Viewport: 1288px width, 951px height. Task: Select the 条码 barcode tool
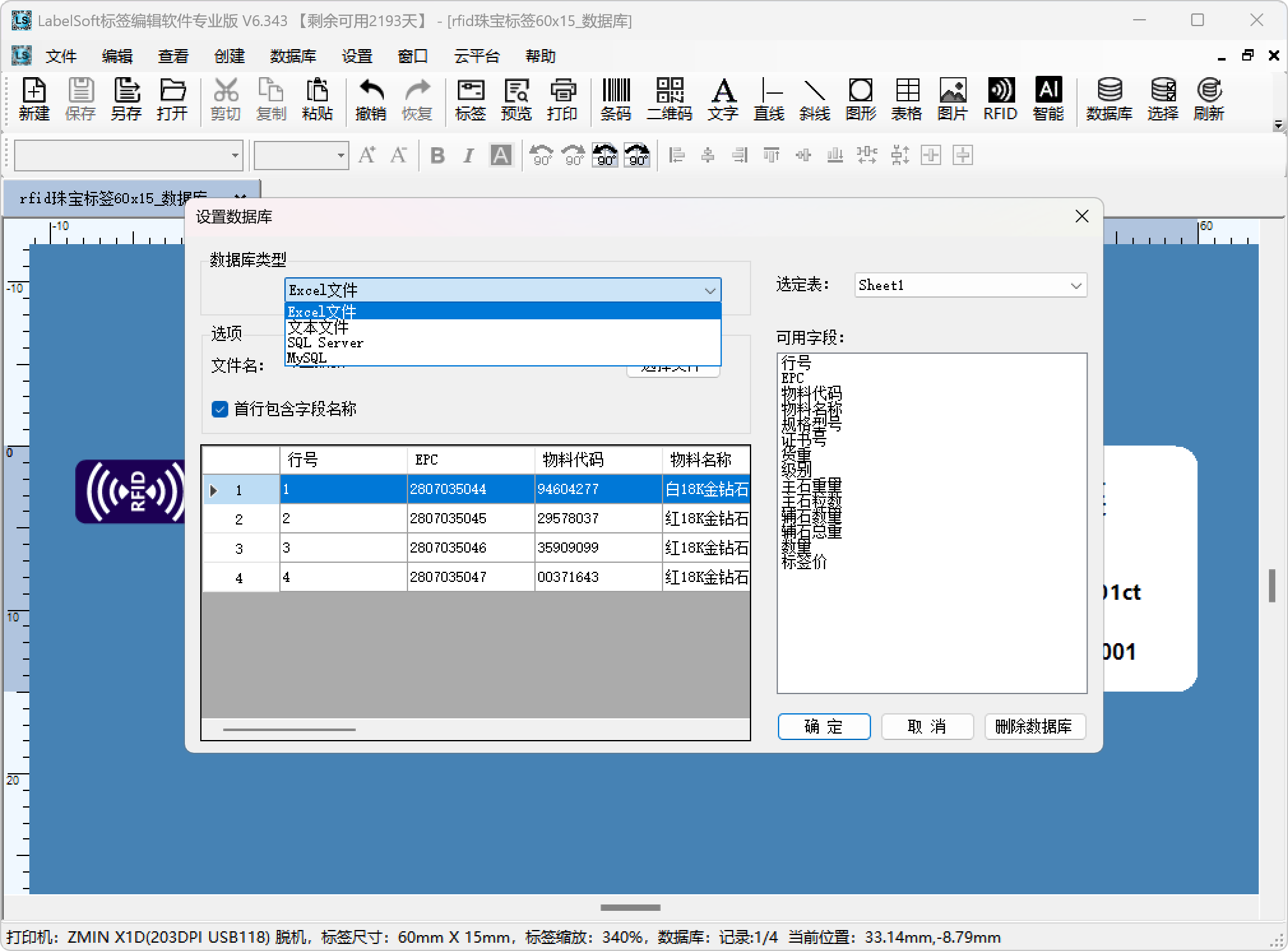coord(616,99)
